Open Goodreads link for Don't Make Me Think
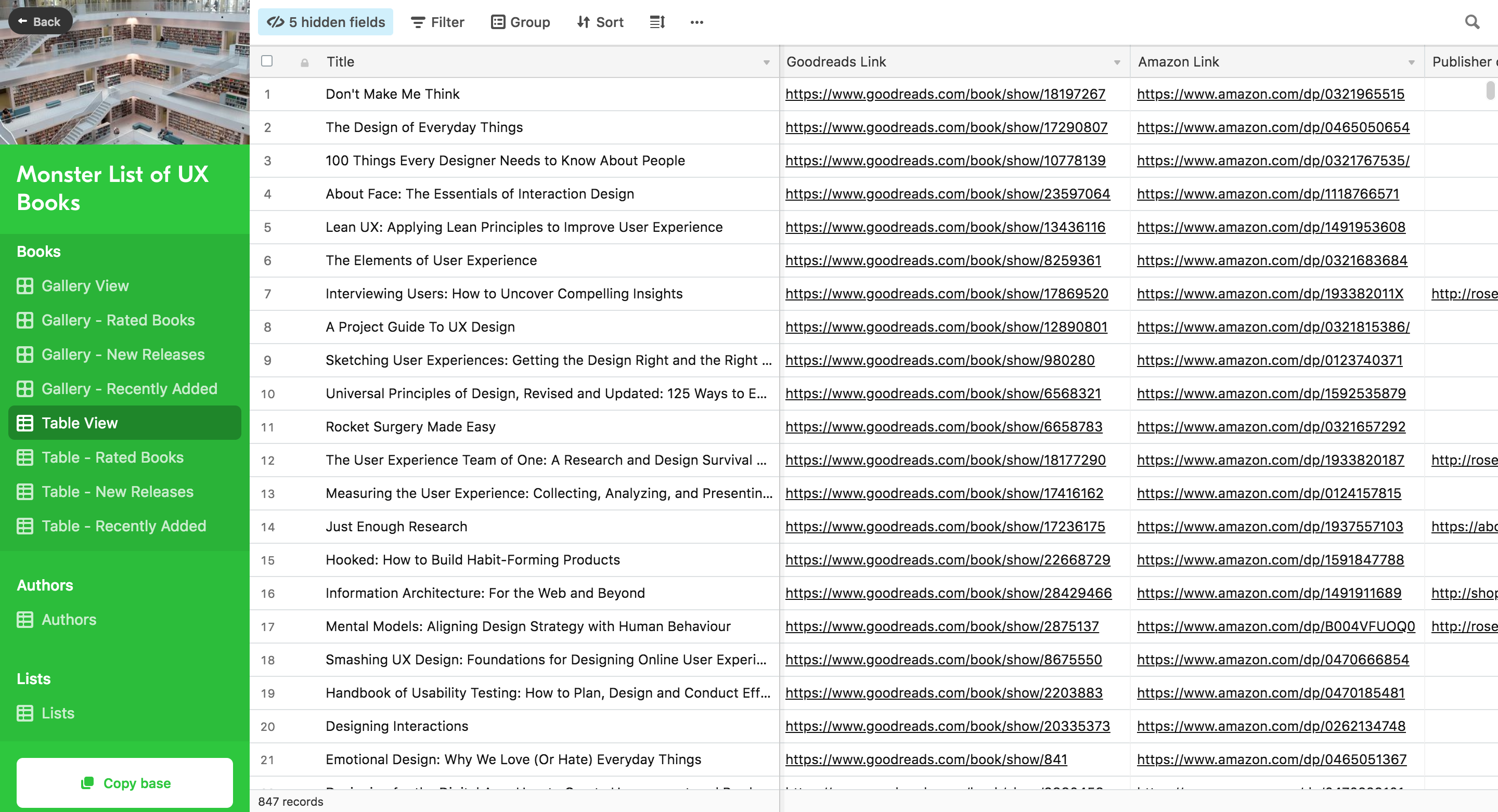 pyautogui.click(x=945, y=94)
